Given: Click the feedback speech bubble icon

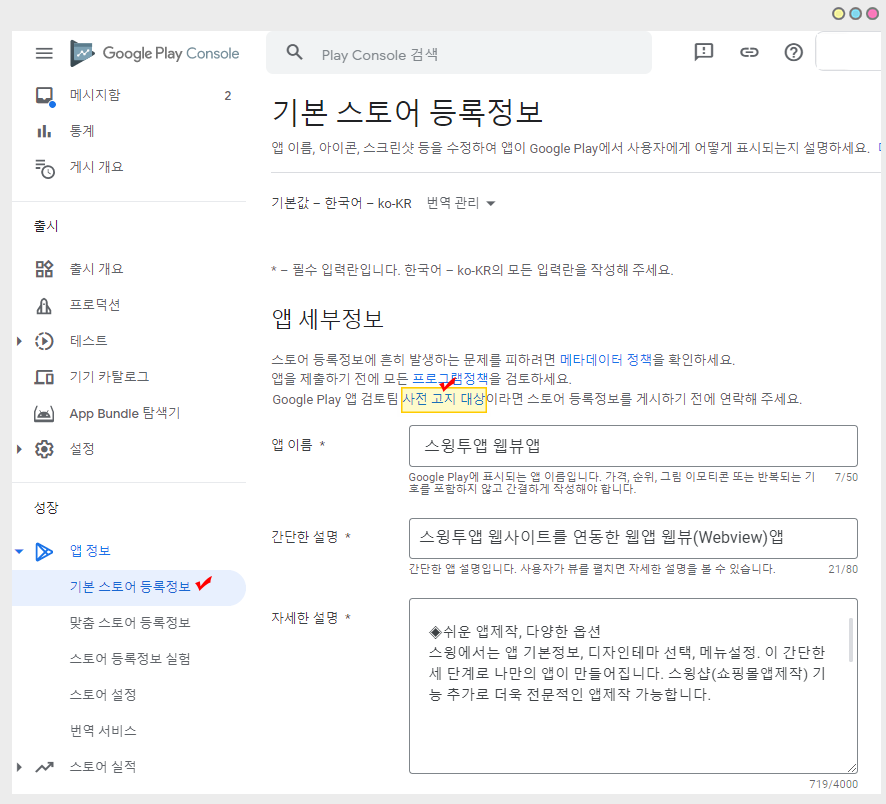Looking at the screenshot, I should [x=704, y=53].
